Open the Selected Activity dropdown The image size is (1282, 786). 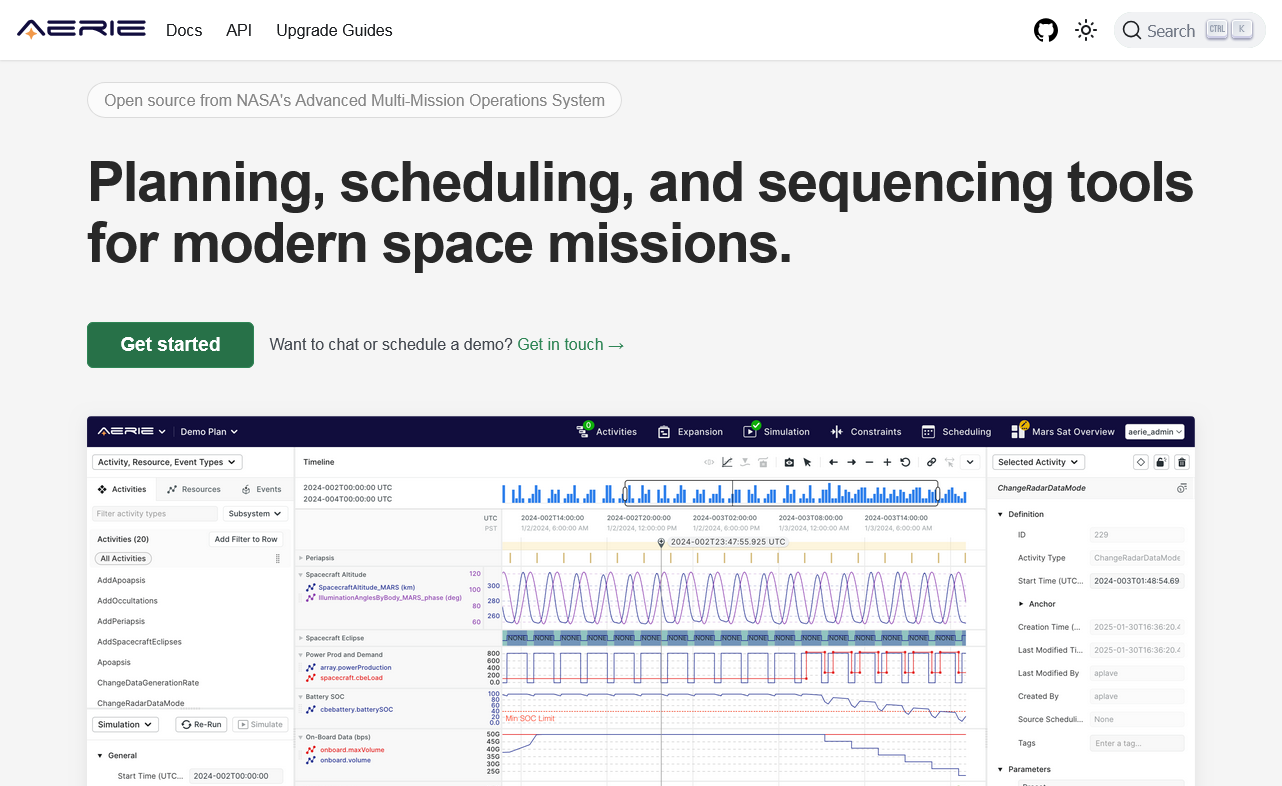(1039, 462)
